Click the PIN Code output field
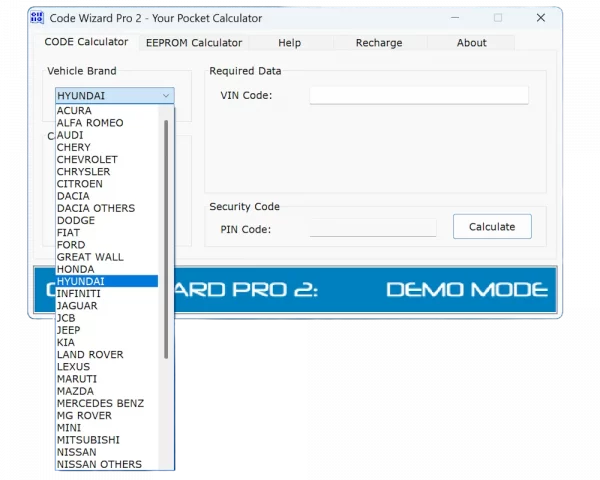This screenshot has height=480, width=600. [372, 229]
